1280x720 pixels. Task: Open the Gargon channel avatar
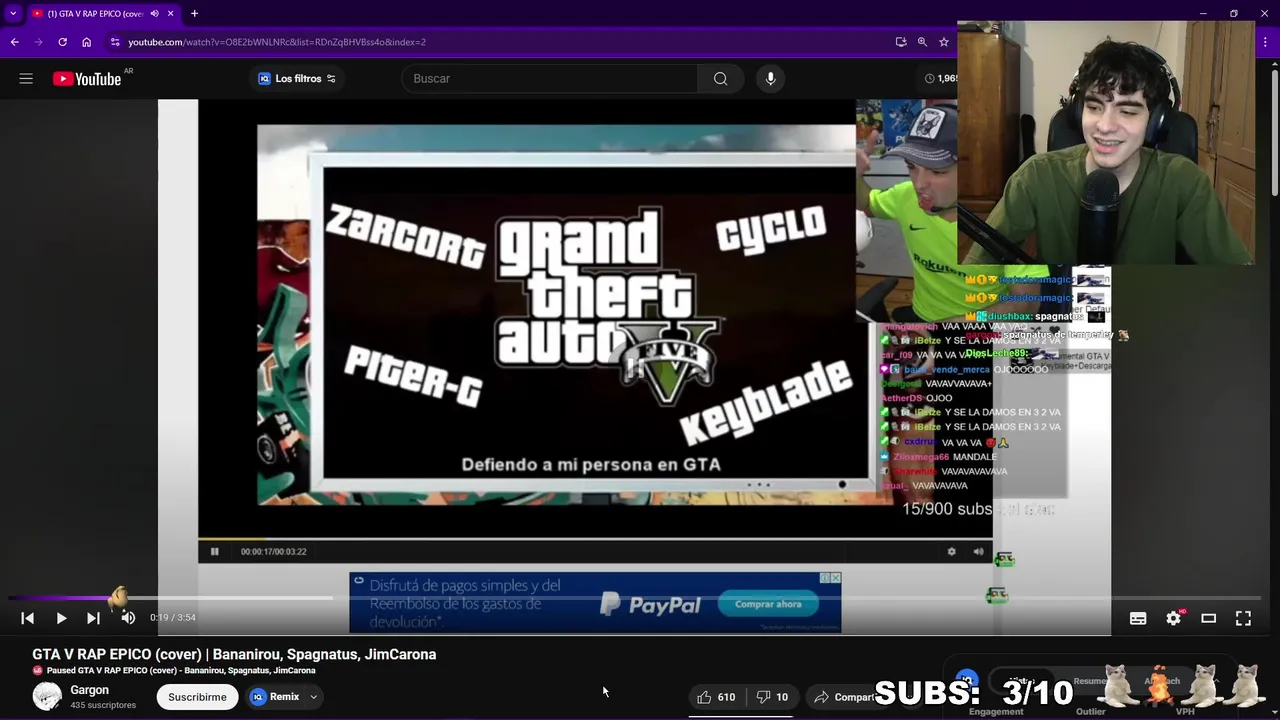47,696
